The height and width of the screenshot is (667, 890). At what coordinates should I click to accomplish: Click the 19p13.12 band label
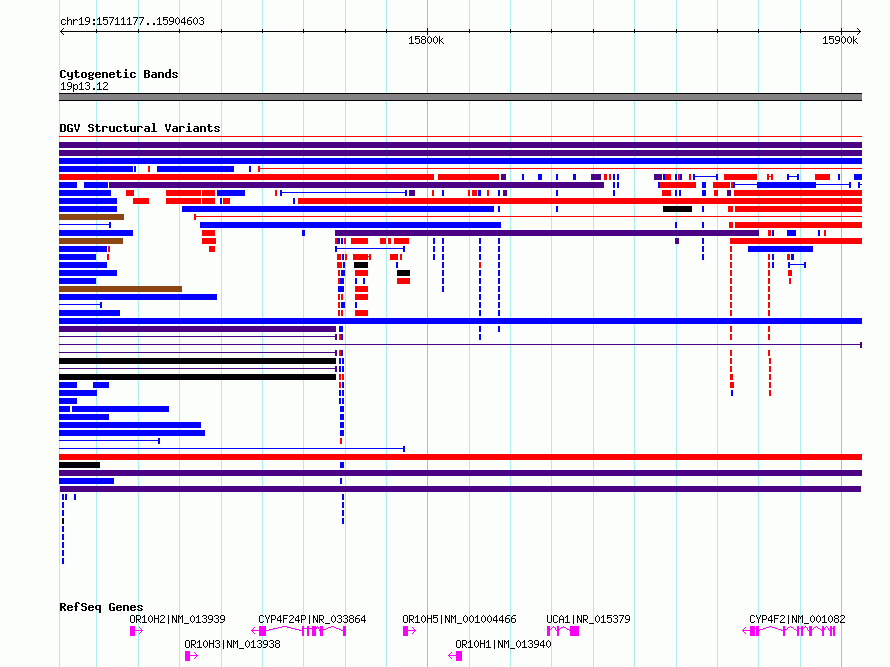tap(84, 86)
